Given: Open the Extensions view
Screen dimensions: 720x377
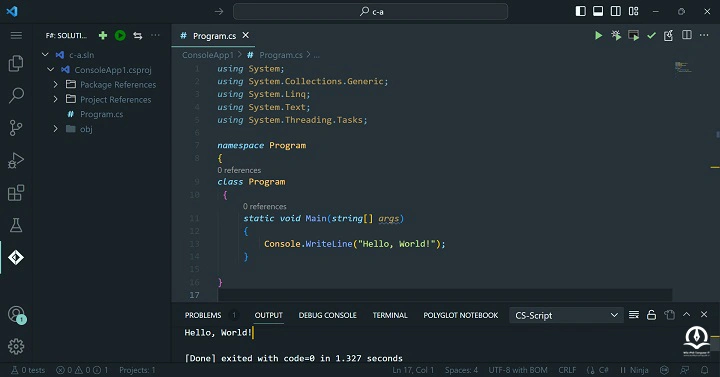Looking at the screenshot, I should (x=16, y=193).
